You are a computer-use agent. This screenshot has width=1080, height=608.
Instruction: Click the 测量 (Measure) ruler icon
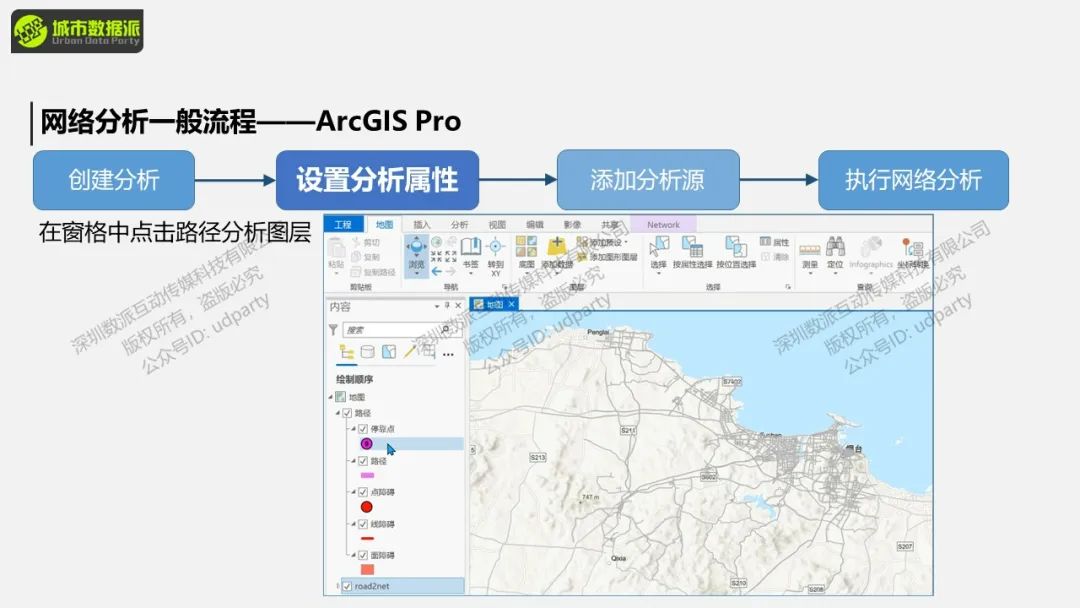[x=809, y=249]
